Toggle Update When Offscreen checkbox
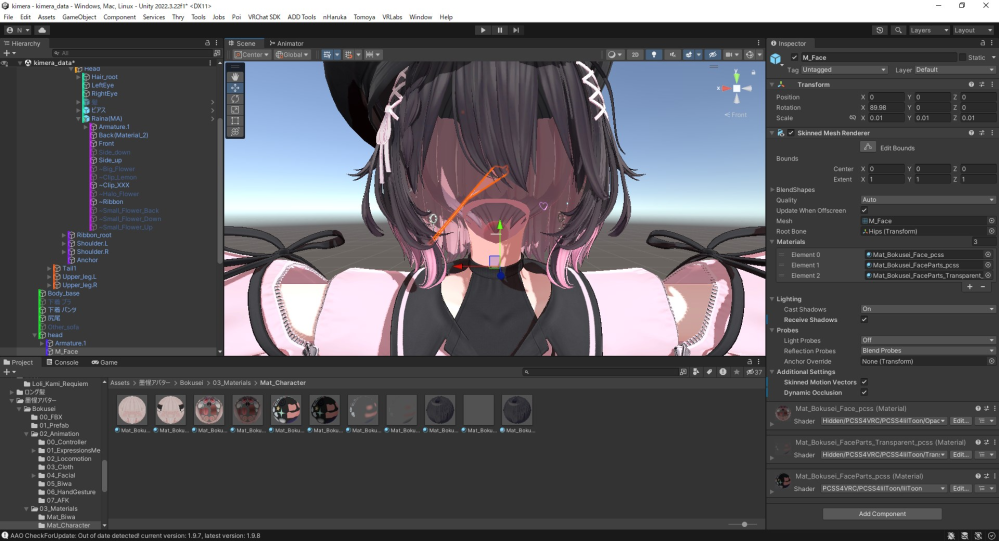Viewport: 999px width, 541px height. [x=865, y=210]
